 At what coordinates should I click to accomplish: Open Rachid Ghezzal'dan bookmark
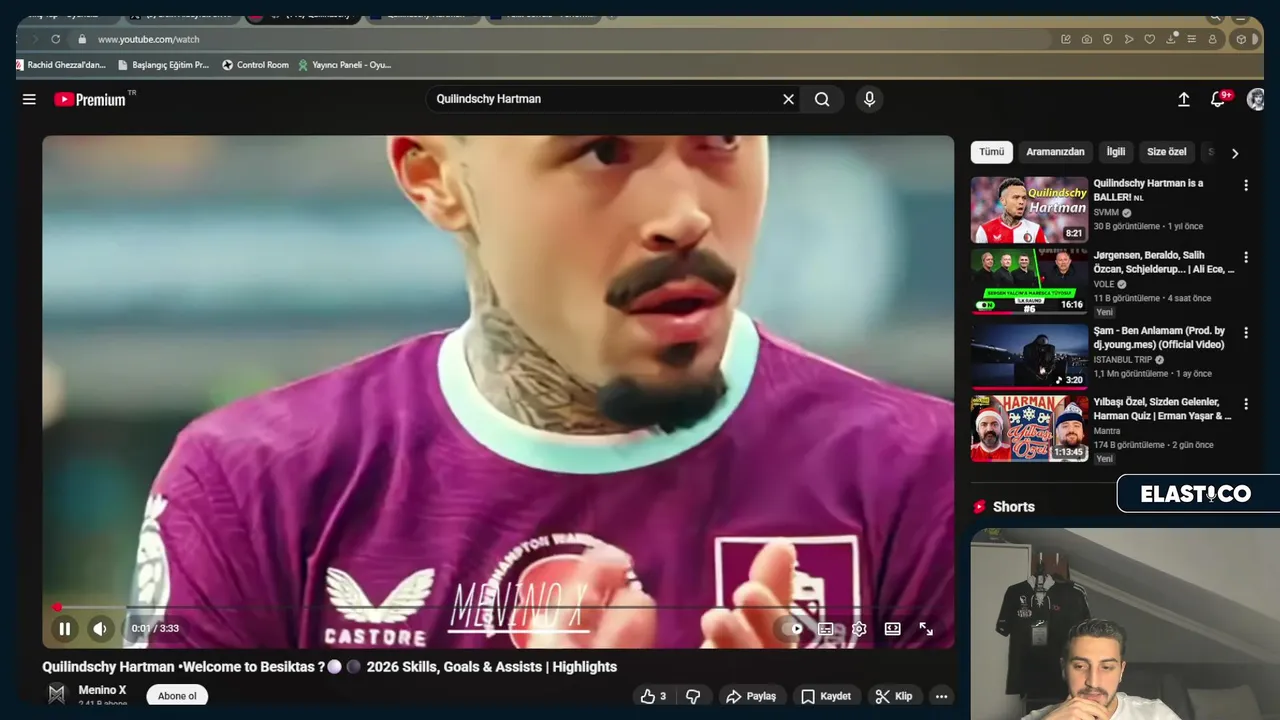tap(61, 65)
